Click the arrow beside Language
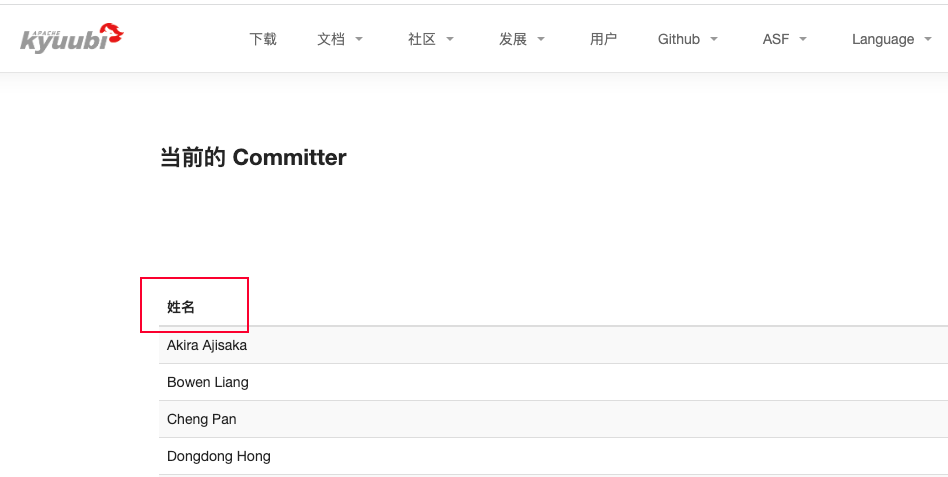This screenshot has width=948, height=477. (928, 39)
